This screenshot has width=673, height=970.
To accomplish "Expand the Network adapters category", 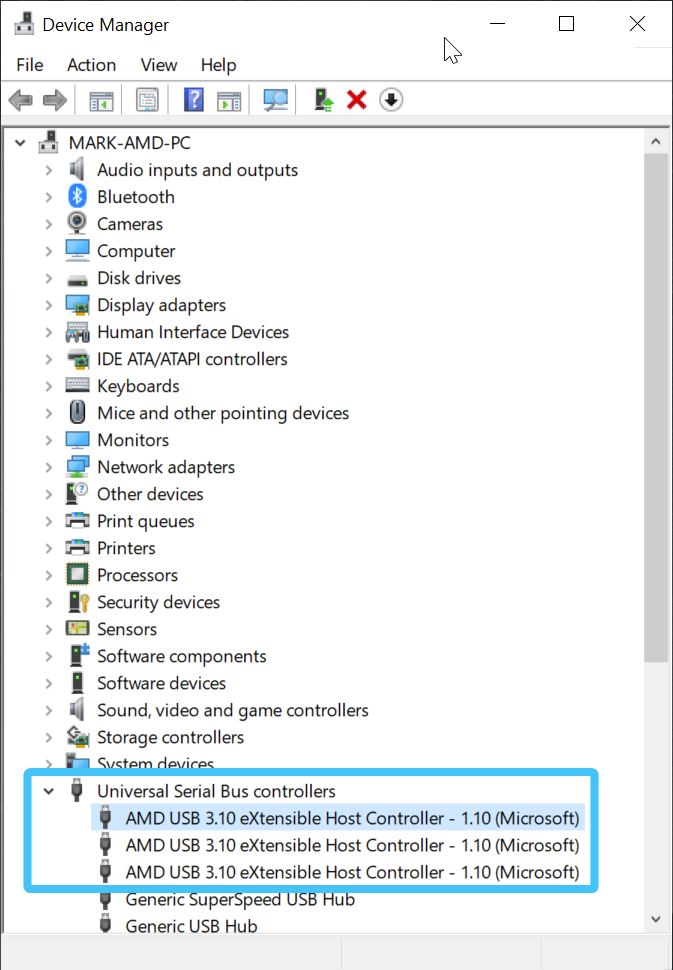I will click(48, 467).
